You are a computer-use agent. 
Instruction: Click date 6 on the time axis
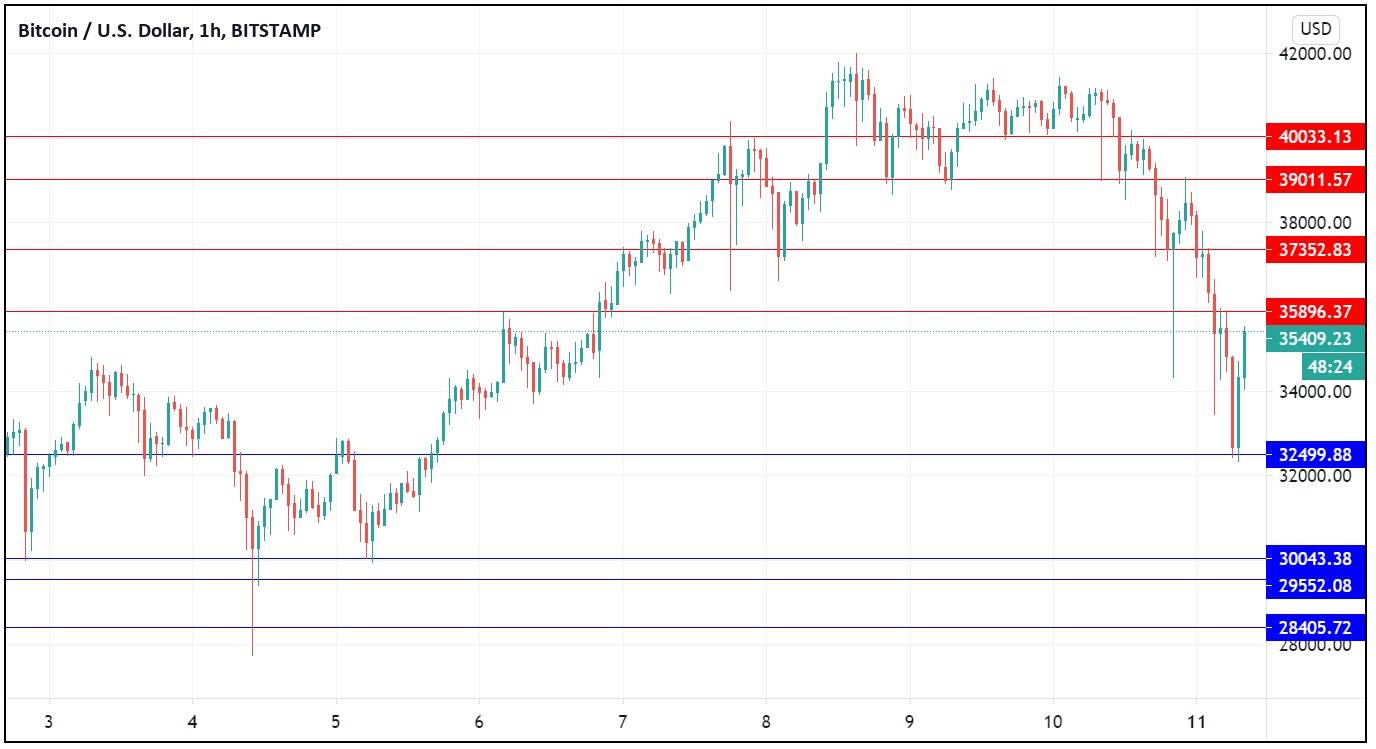[x=479, y=721]
